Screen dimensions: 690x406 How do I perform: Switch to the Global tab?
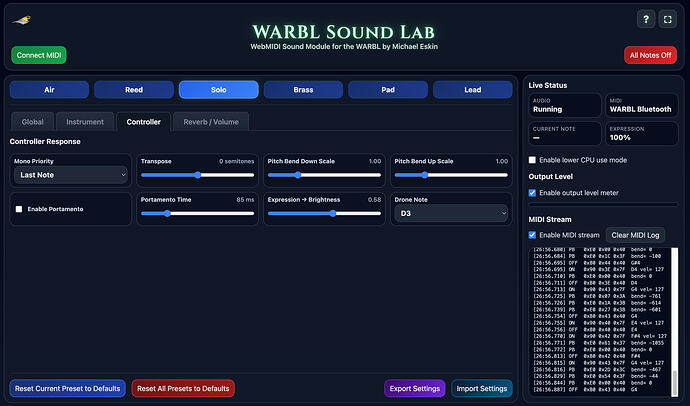pos(33,122)
